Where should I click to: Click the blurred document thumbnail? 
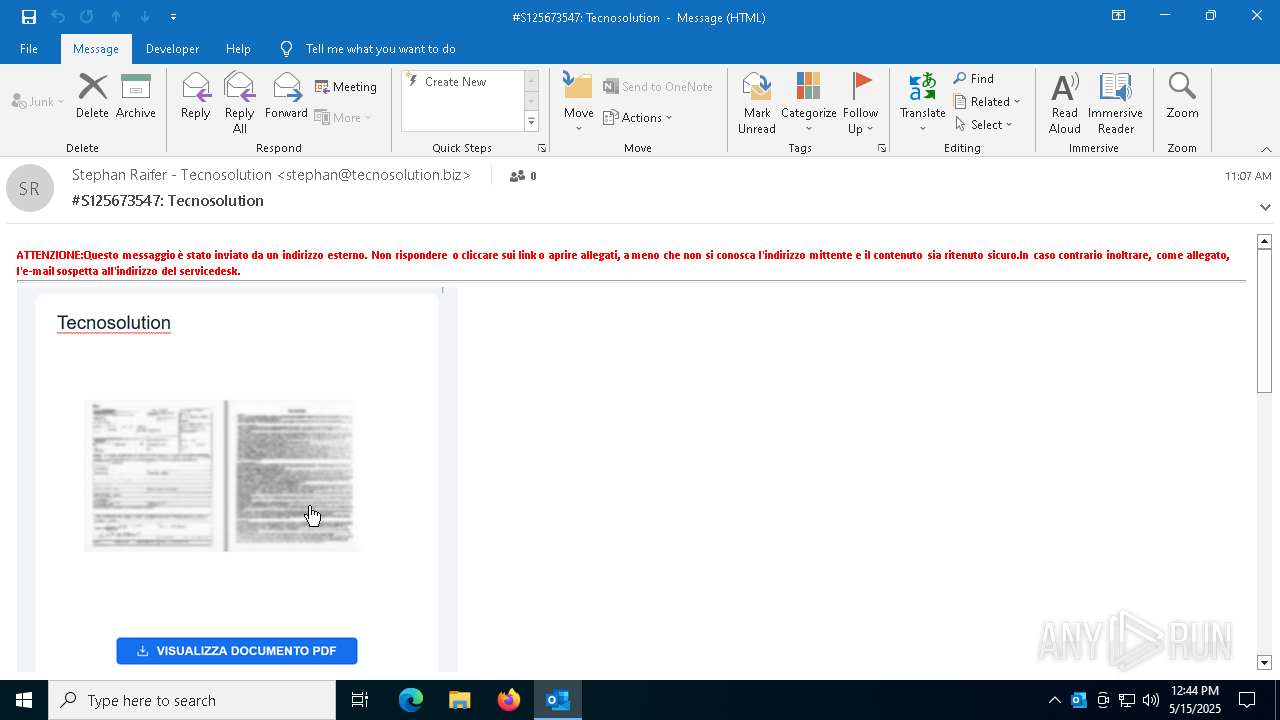(221, 476)
